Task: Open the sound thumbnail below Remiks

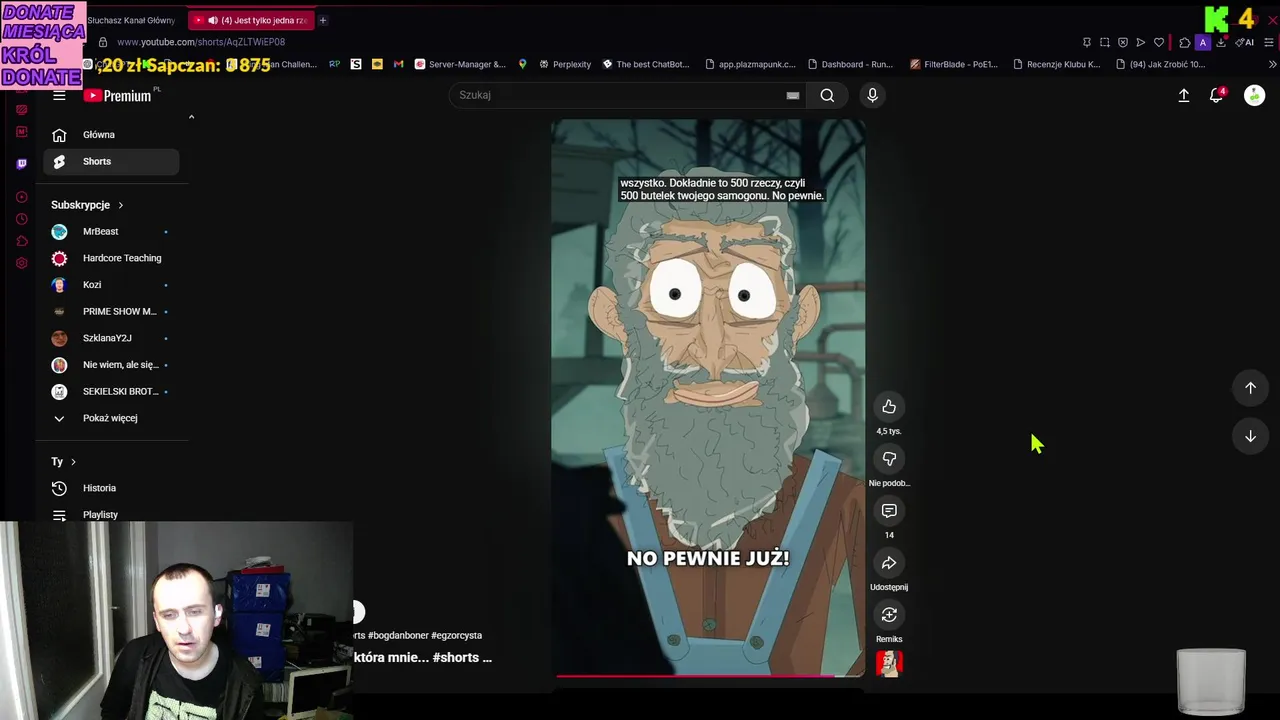Action: (x=889, y=663)
